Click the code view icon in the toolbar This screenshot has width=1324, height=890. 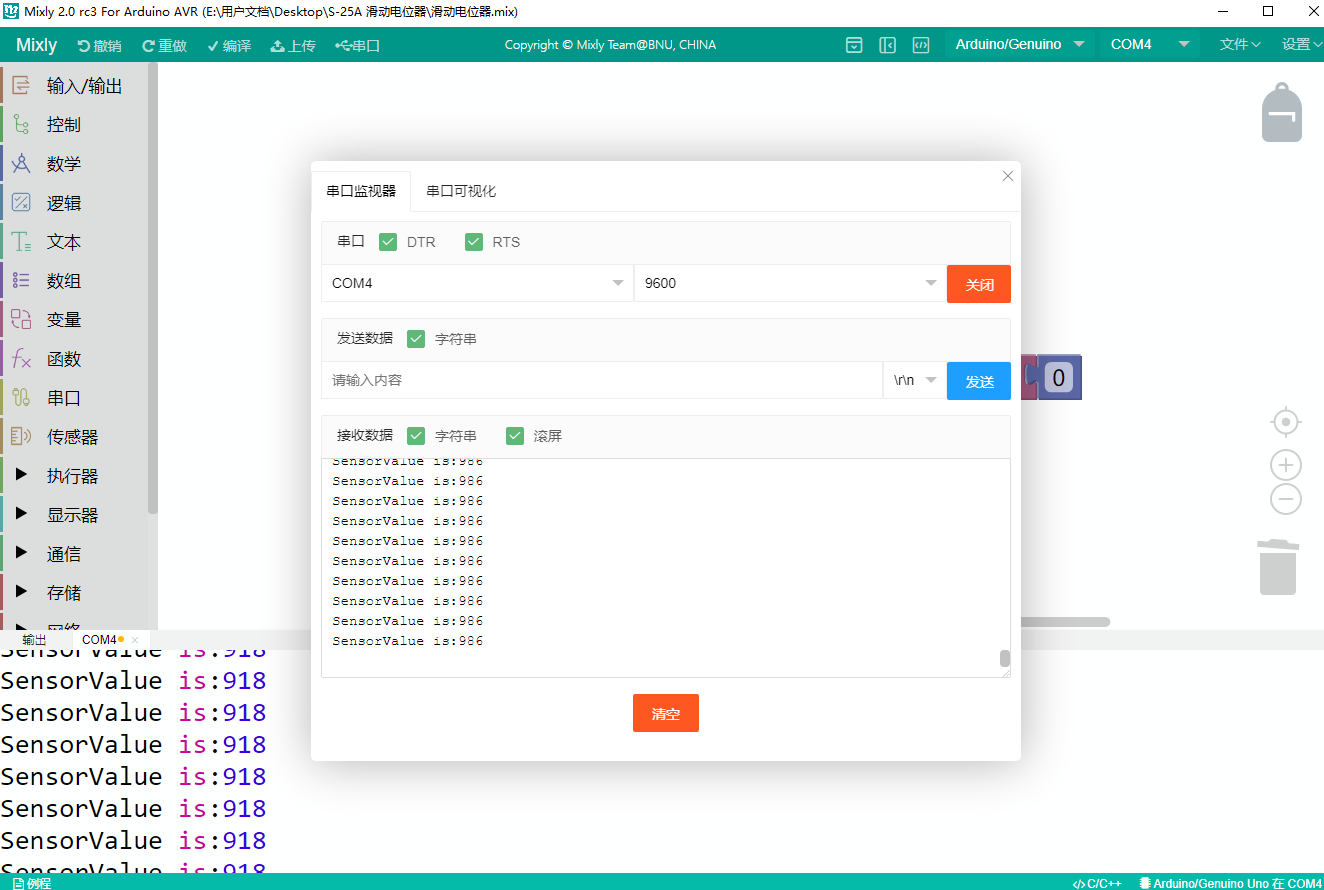(921, 45)
